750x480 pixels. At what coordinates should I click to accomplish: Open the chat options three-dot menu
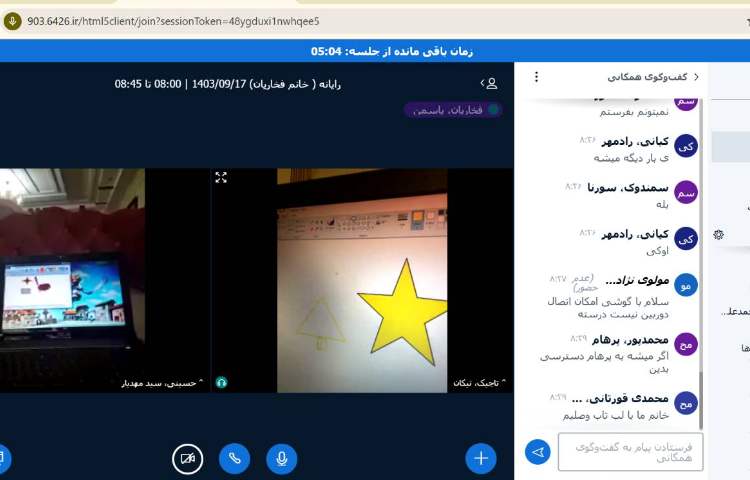coord(536,77)
